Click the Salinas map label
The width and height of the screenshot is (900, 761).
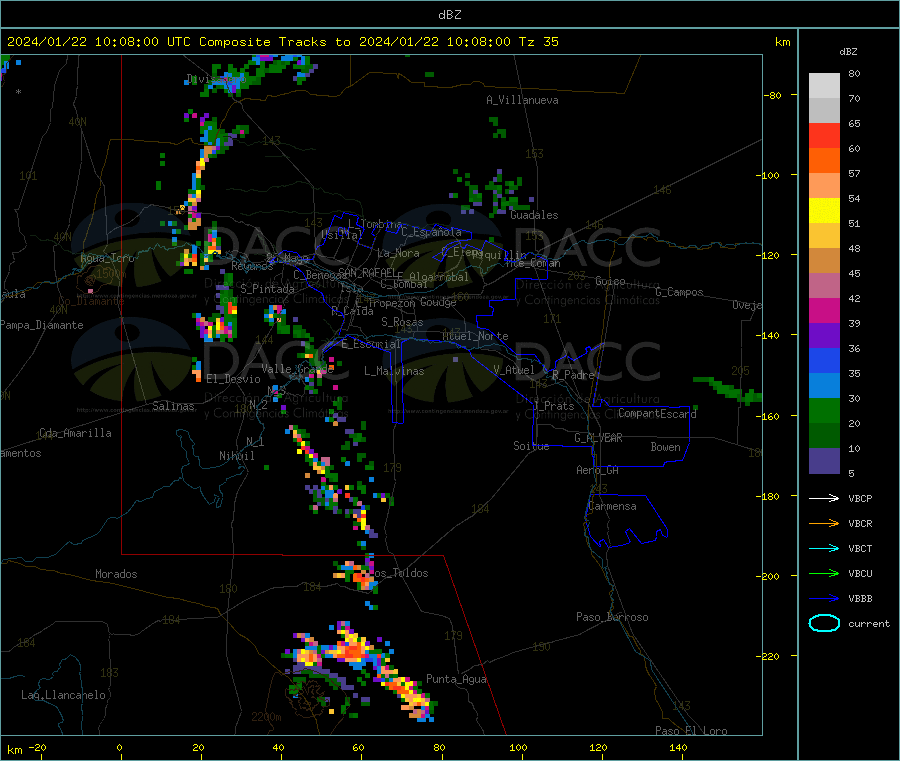[173, 406]
